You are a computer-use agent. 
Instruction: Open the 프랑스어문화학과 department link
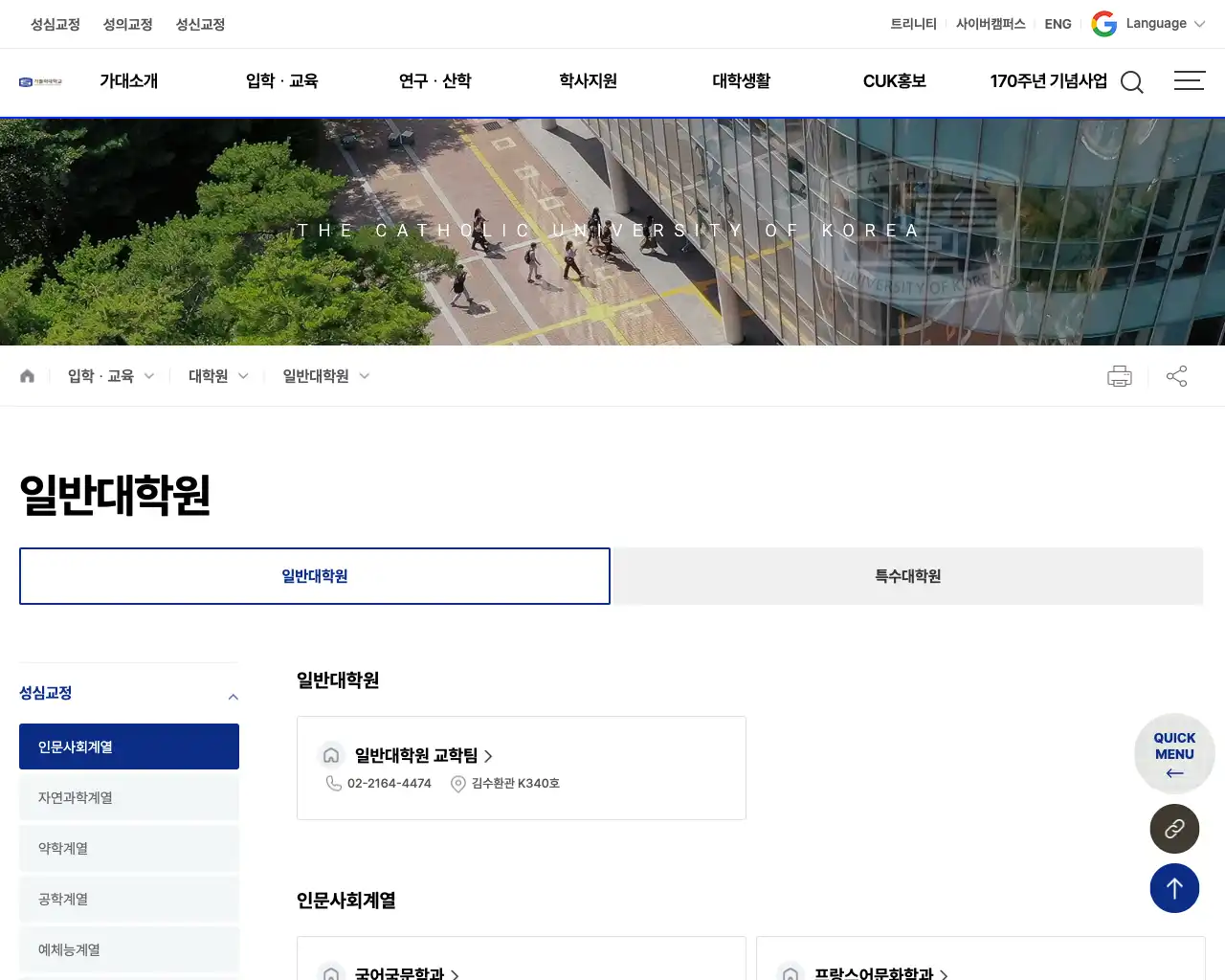pos(880,972)
